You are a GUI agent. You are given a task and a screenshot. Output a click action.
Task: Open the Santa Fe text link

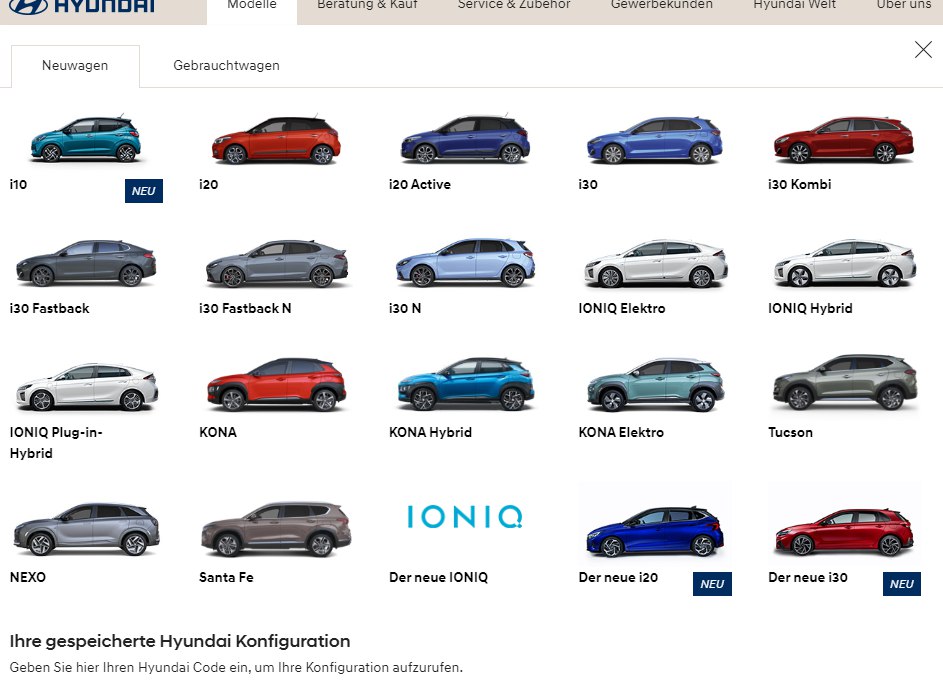click(x=226, y=577)
